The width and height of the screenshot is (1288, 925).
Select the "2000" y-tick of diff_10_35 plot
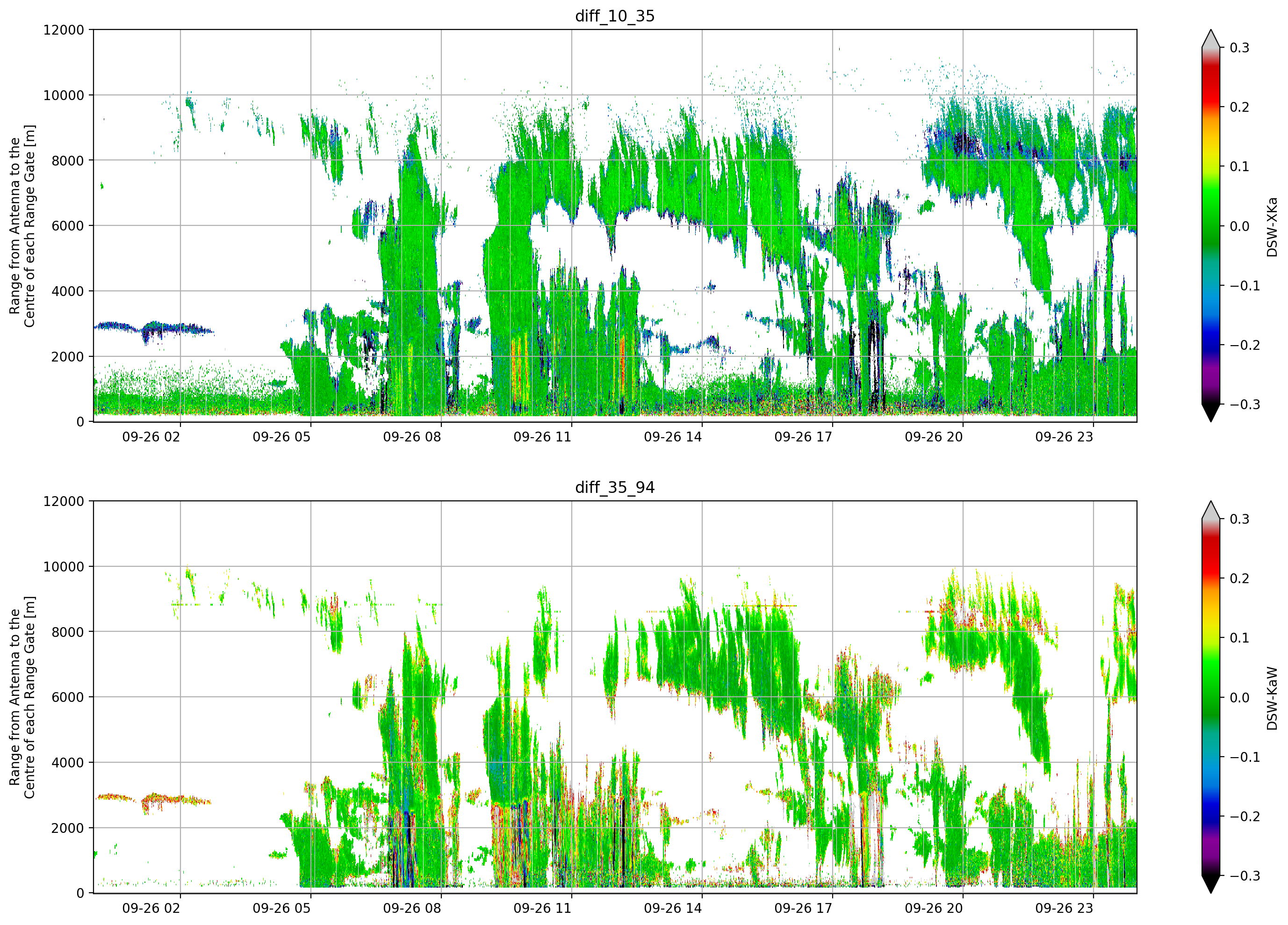(68, 357)
